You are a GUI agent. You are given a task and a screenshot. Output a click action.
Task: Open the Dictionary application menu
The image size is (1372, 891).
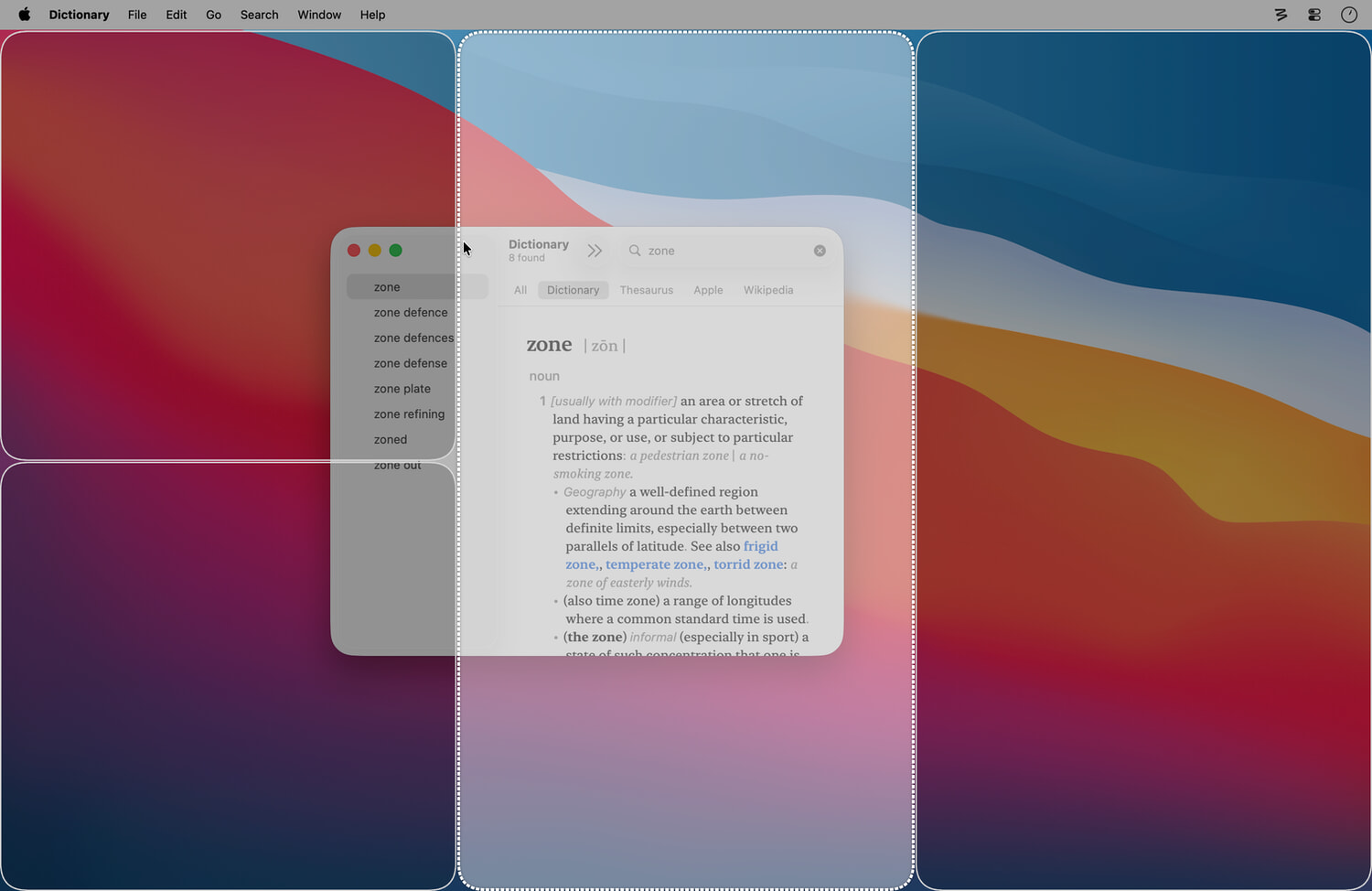[x=79, y=15]
